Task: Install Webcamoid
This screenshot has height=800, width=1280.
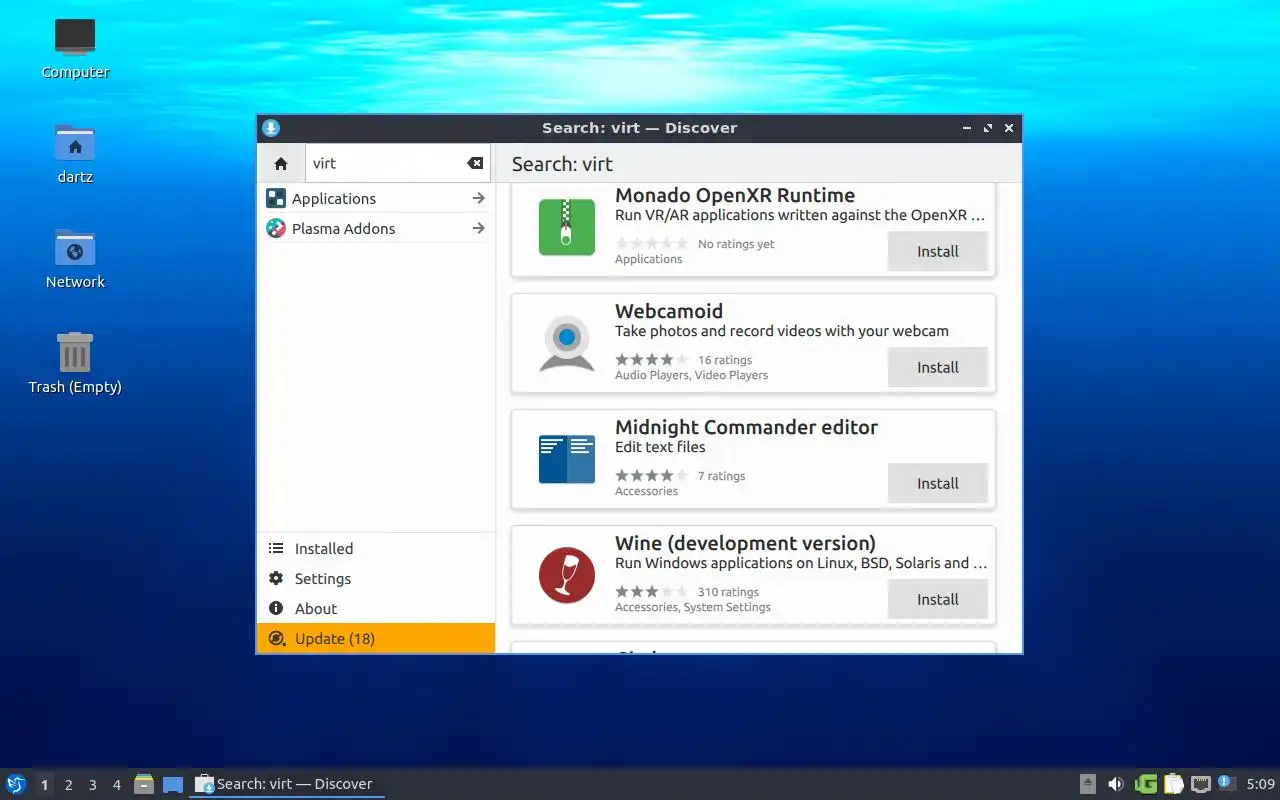Action: point(938,368)
